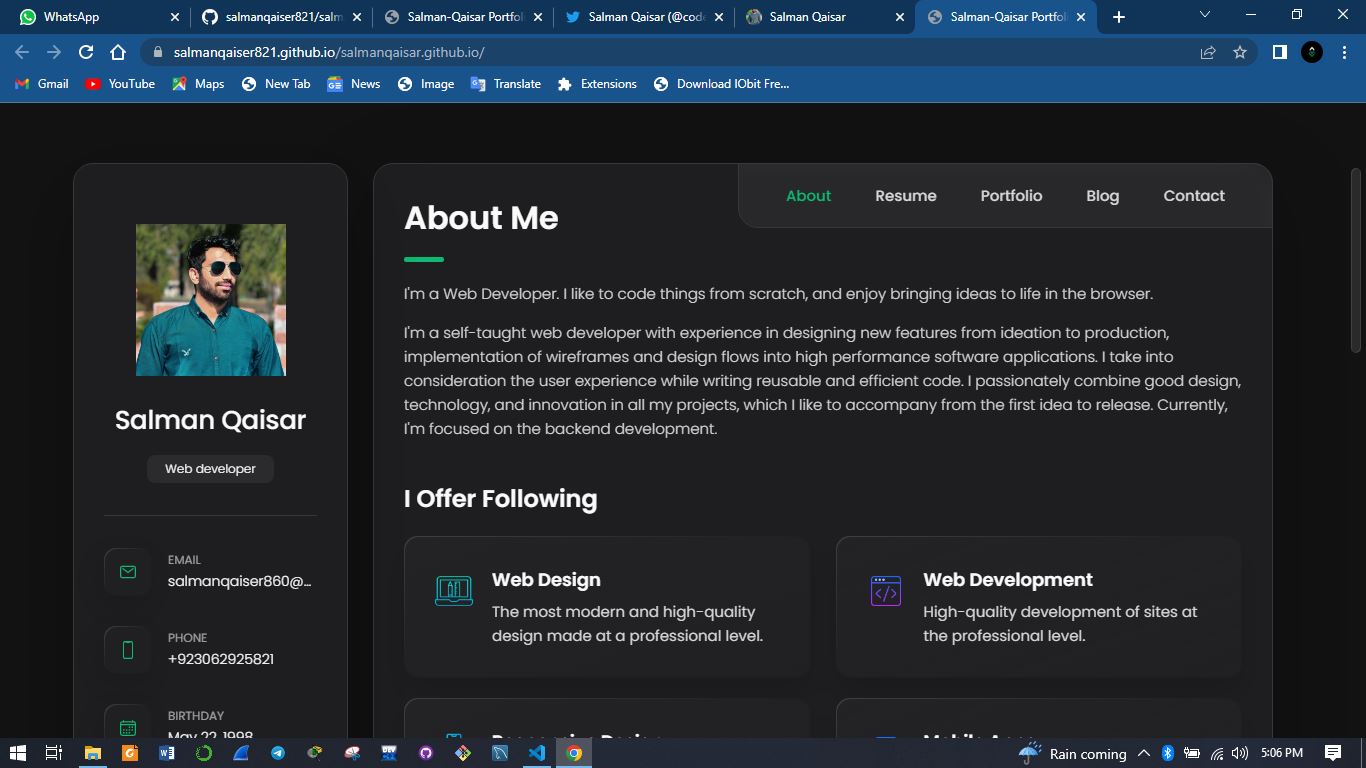Click the email envelope icon in sidebar
The width and height of the screenshot is (1366, 768).
tap(127, 572)
